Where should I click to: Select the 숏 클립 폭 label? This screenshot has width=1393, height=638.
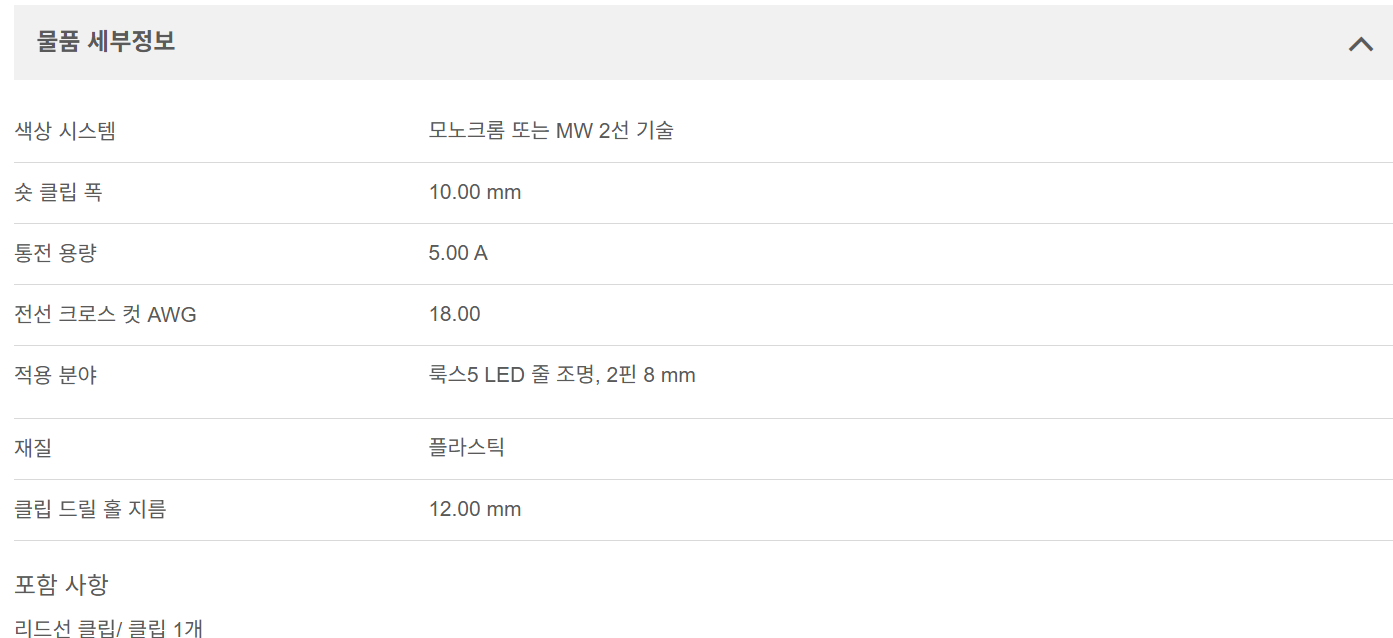click(x=58, y=192)
